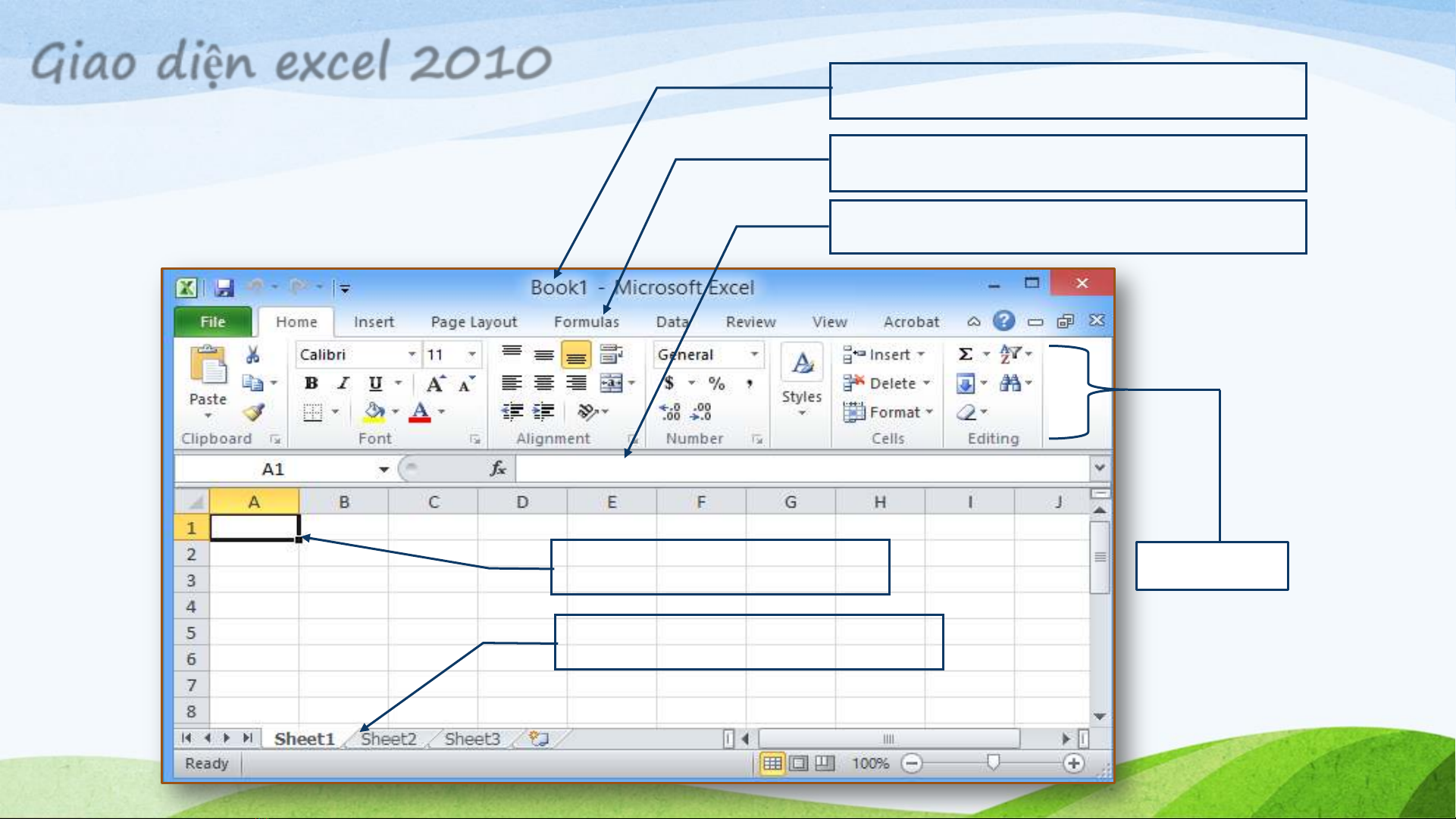Open the General number format dropdown
The image size is (1456, 819).
754,355
